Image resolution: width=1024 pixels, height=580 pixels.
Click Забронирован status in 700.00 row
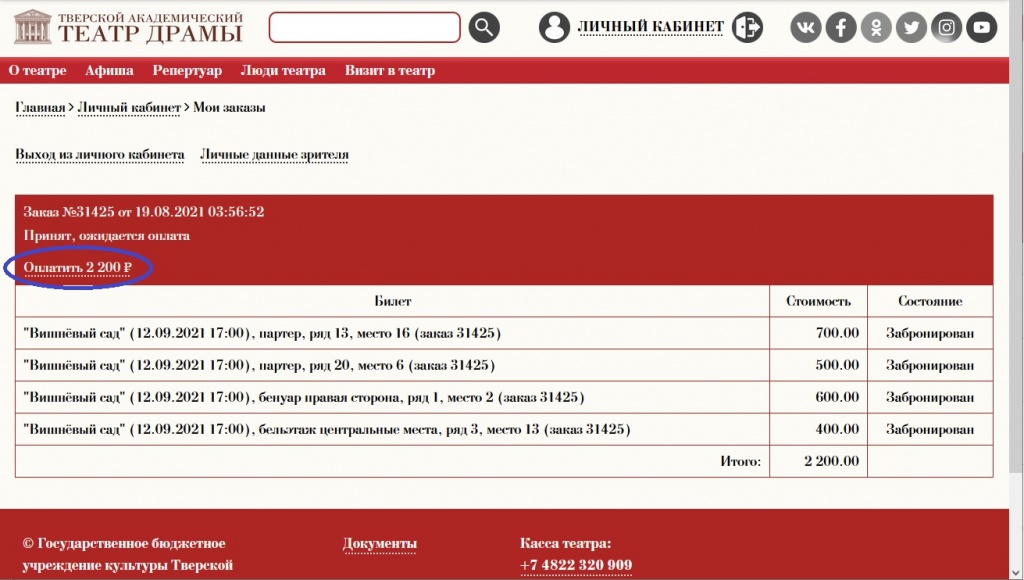click(930, 333)
